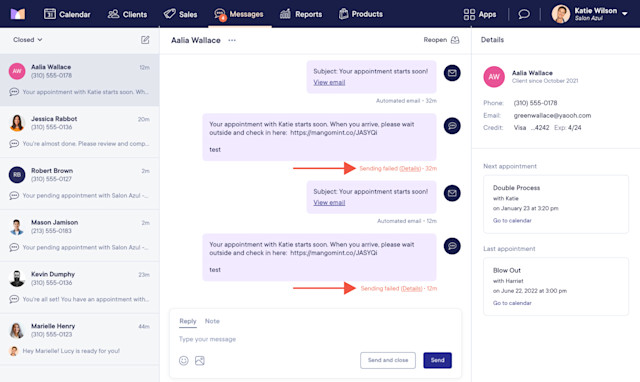This screenshot has width=640, height=382.
Task: Click phone number (310) 555-0178 in Details
Action: [535, 103]
